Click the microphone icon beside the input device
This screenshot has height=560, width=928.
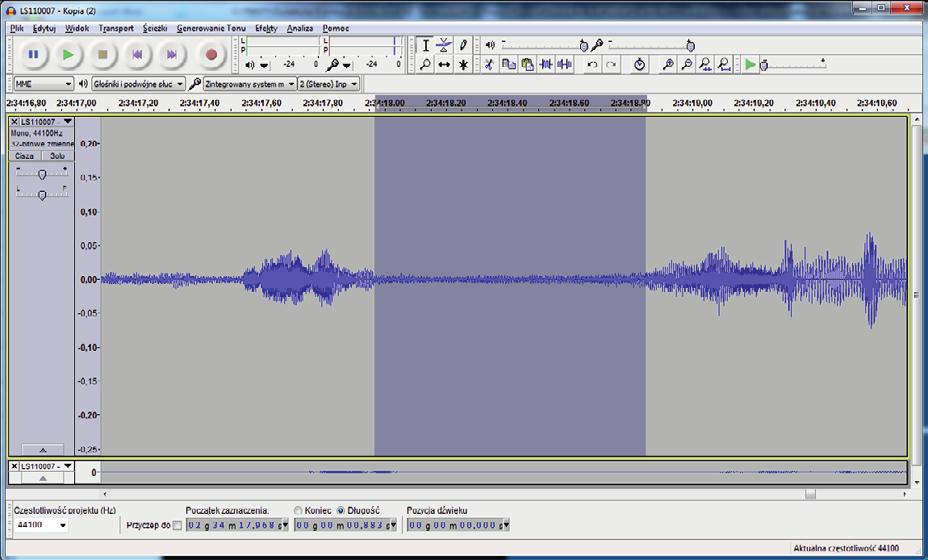tap(195, 84)
